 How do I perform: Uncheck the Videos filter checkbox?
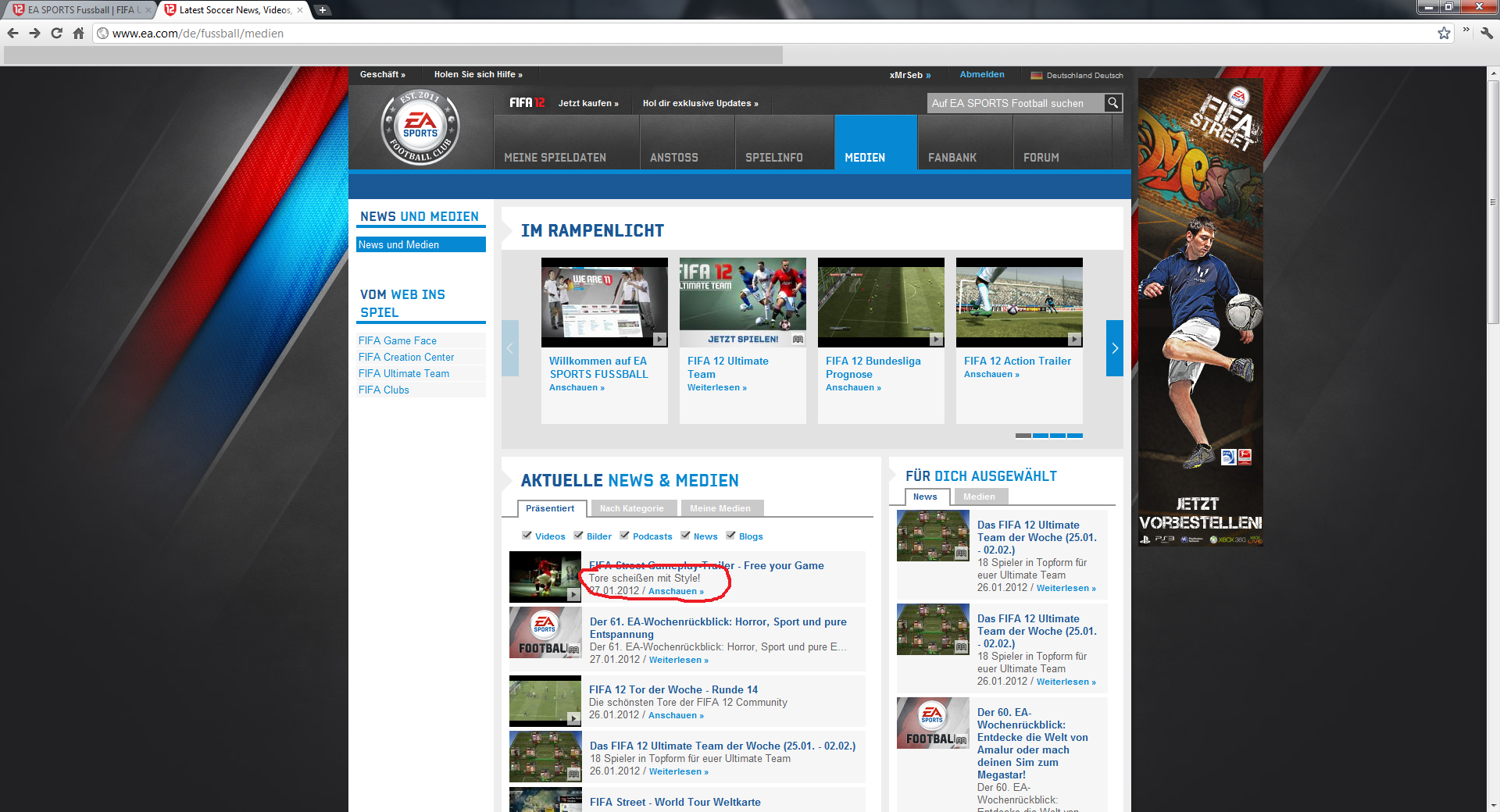527,536
